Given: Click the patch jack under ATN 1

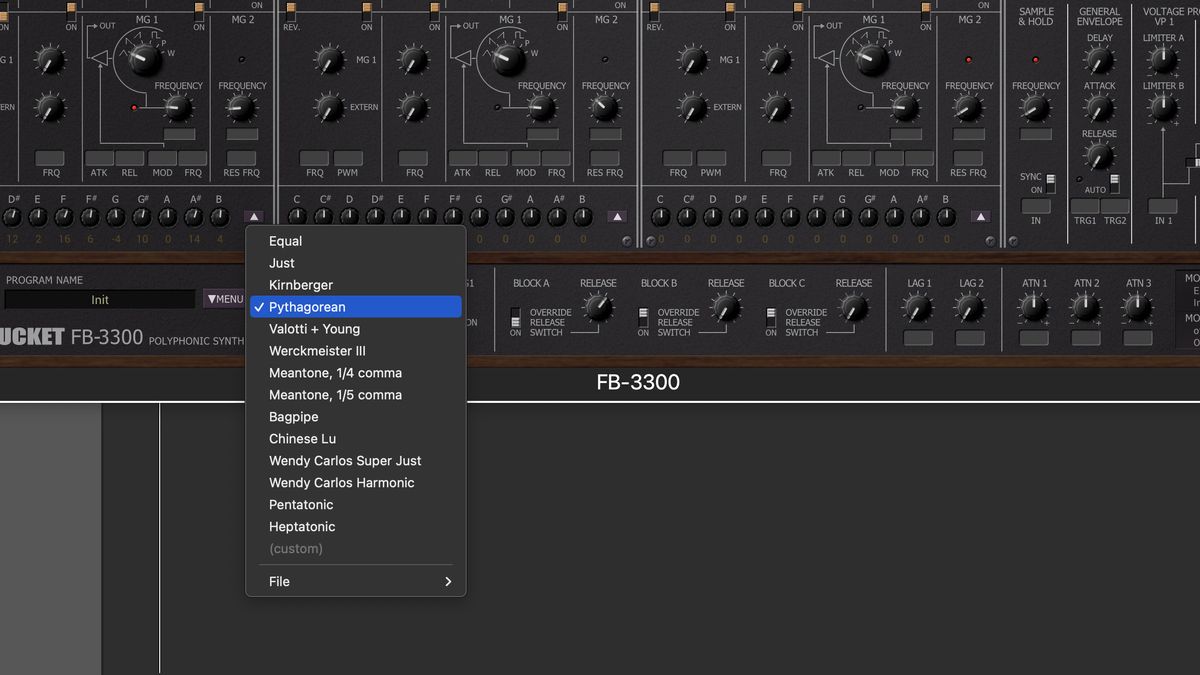Looking at the screenshot, I should [1034, 338].
